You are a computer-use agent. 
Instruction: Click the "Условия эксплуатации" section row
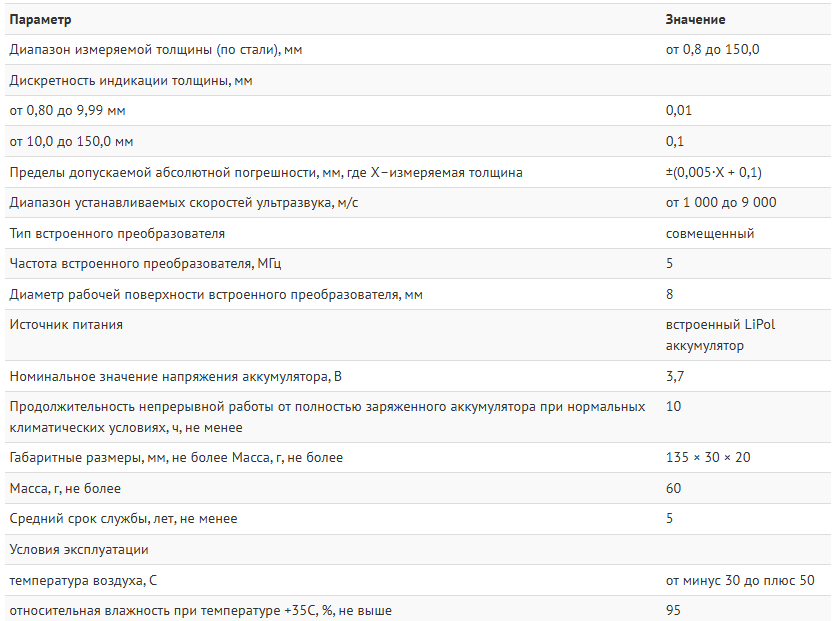click(79, 549)
